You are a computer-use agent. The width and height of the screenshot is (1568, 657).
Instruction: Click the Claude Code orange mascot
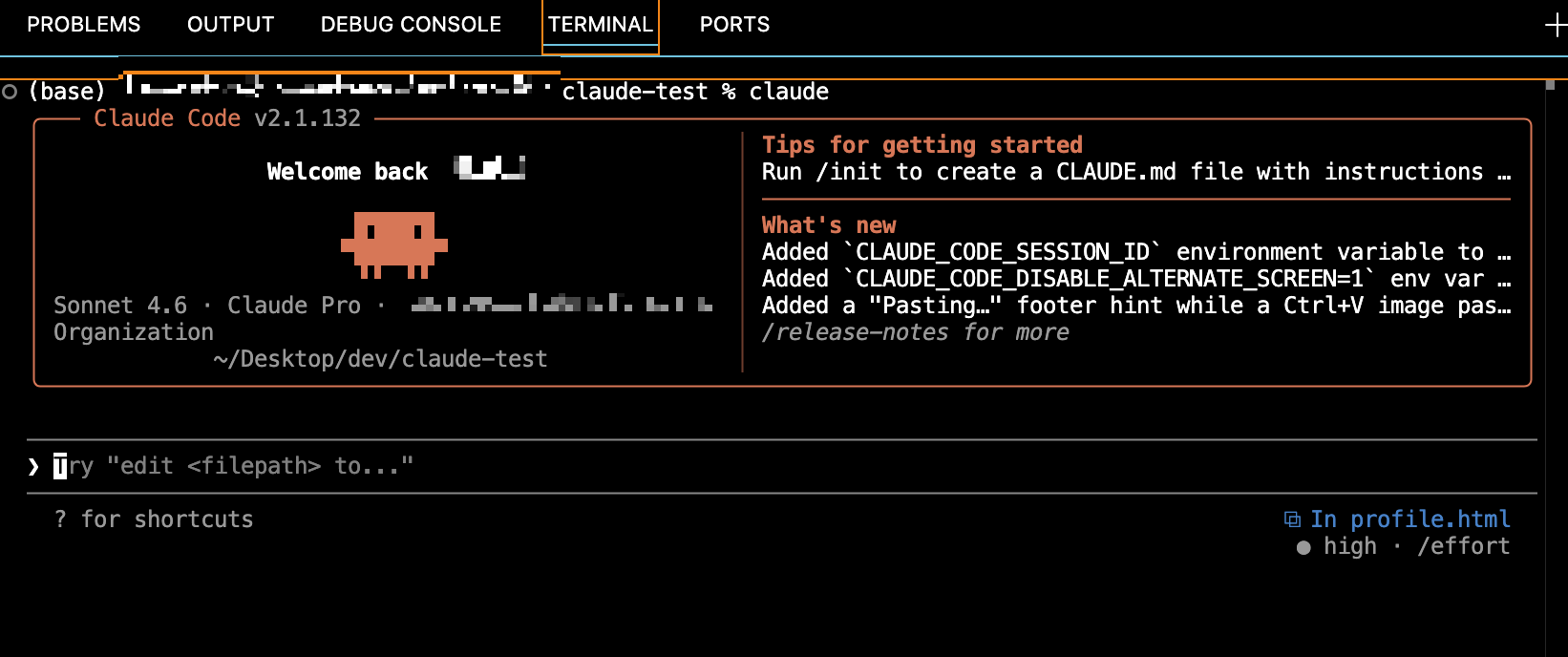(394, 245)
